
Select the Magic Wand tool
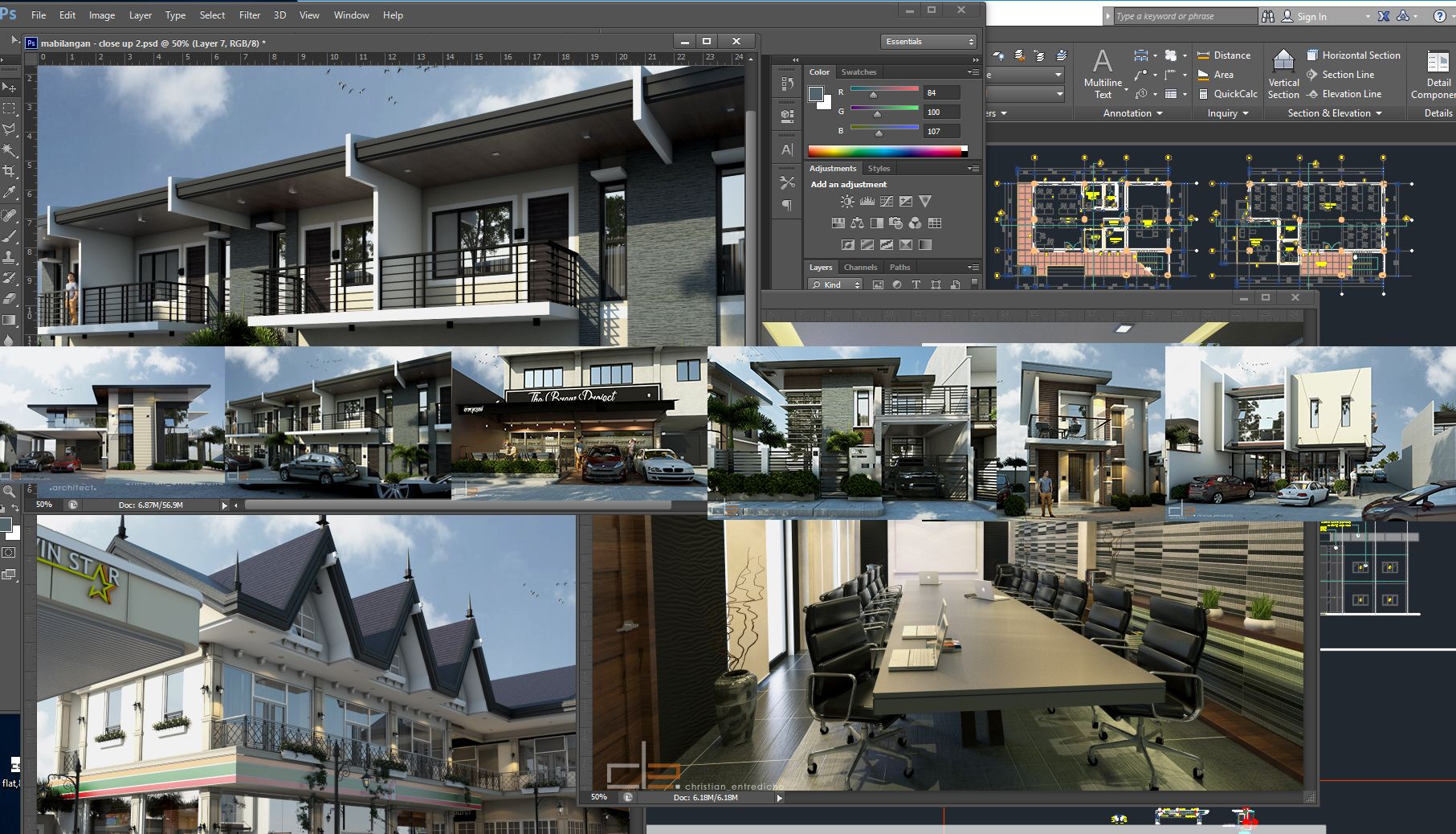point(10,150)
